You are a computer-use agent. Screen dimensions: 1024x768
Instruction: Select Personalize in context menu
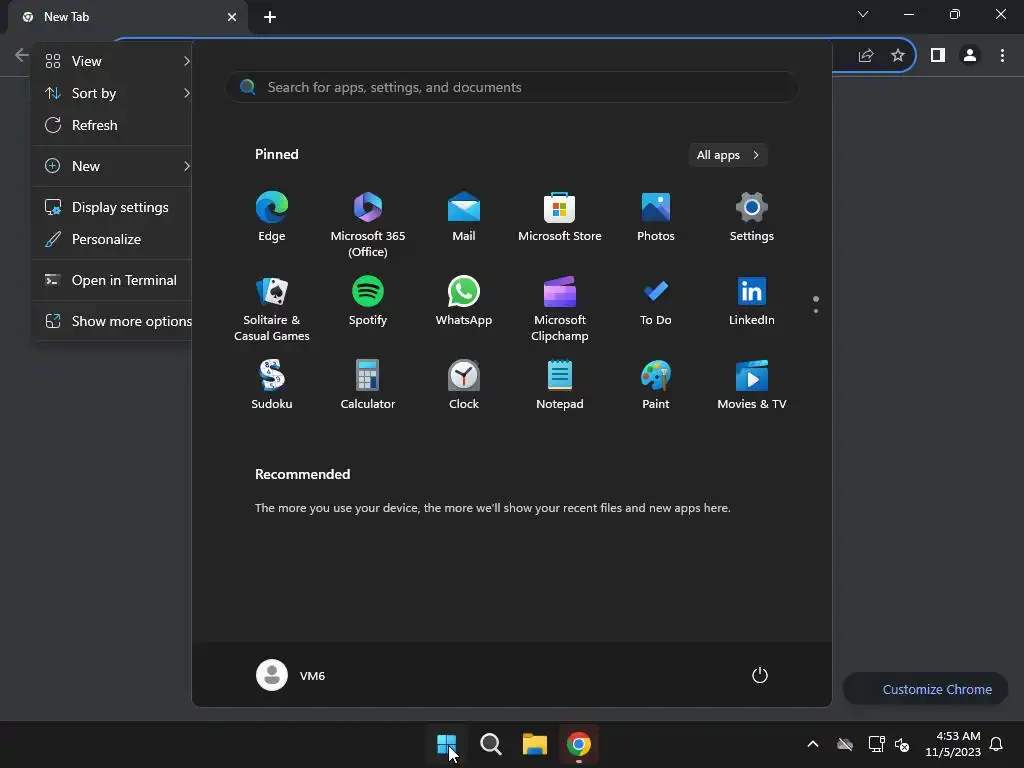tap(112, 239)
